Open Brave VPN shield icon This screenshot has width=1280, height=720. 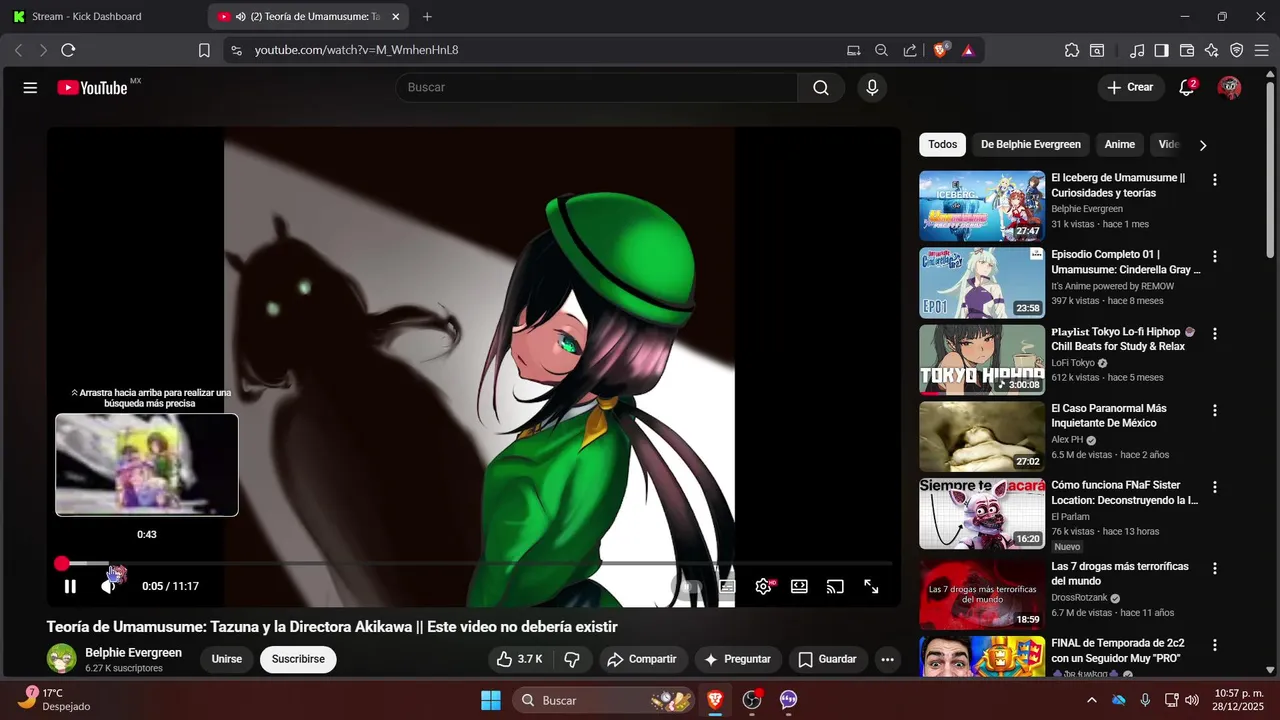pyautogui.click(x=1236, y=50)
